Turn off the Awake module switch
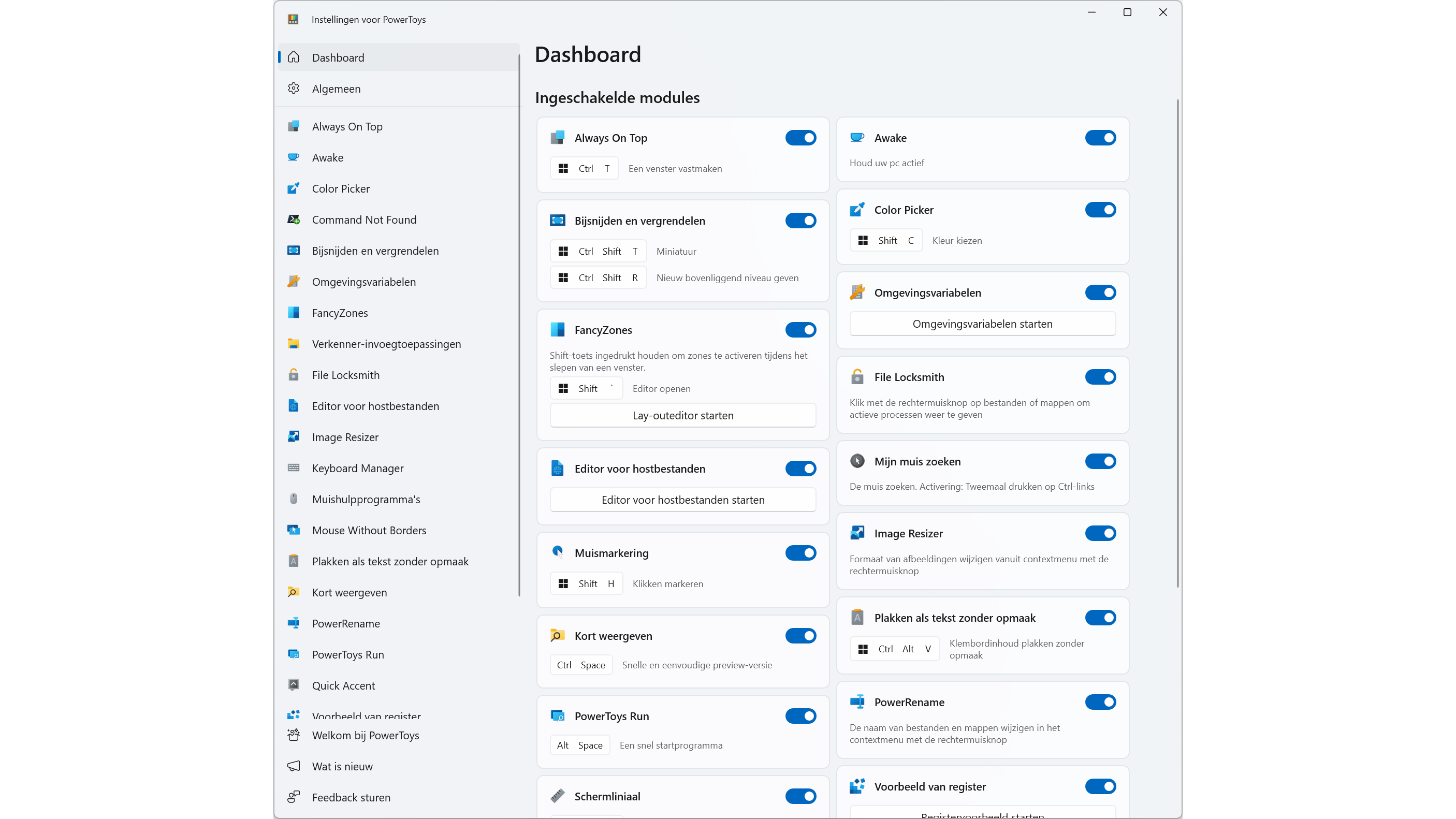This screenshot has width=1456, height=819. tap(1100, 138)
